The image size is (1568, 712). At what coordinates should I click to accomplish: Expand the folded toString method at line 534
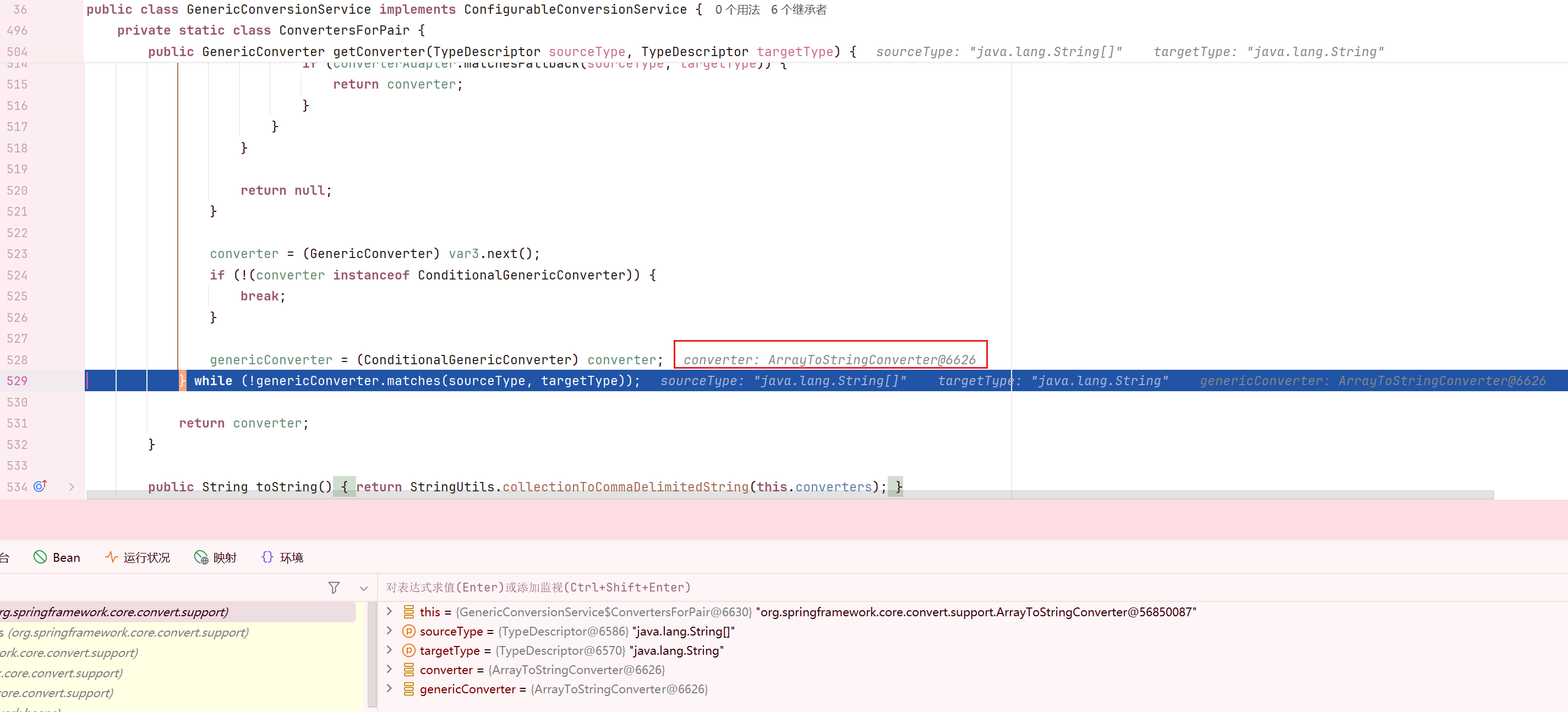pyautogui.click(x=72, y=487)
